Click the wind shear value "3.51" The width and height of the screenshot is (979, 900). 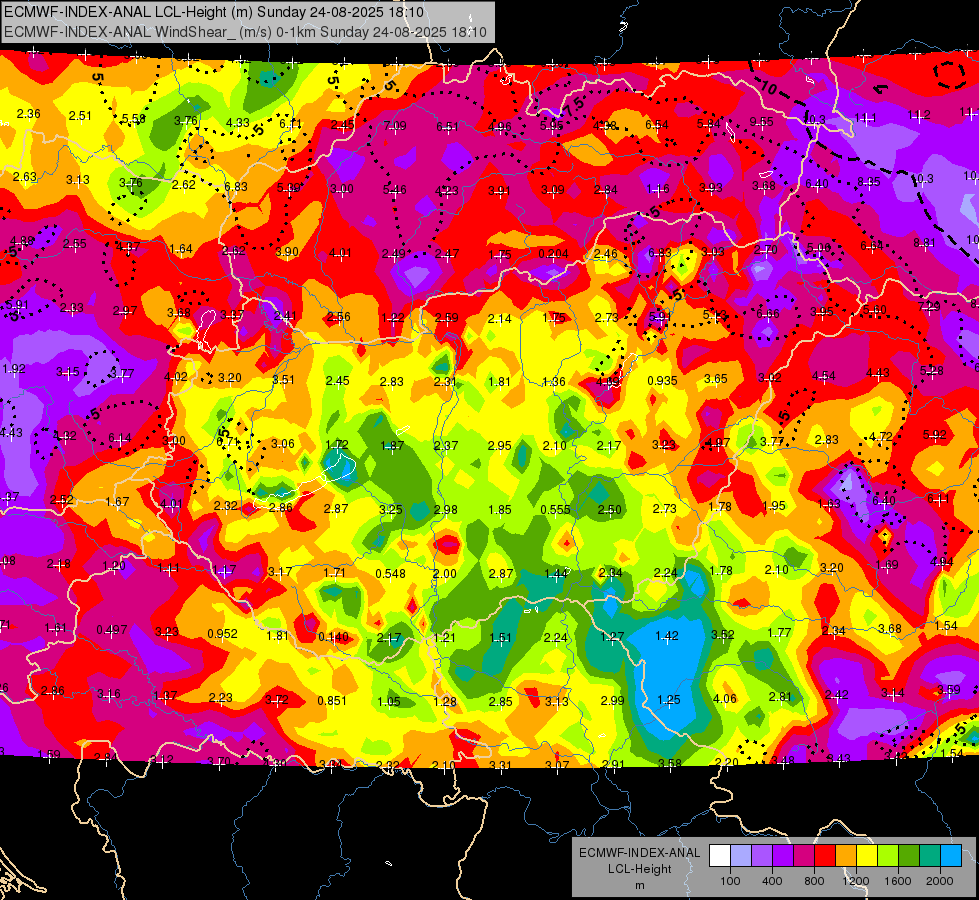click(283, 379)
